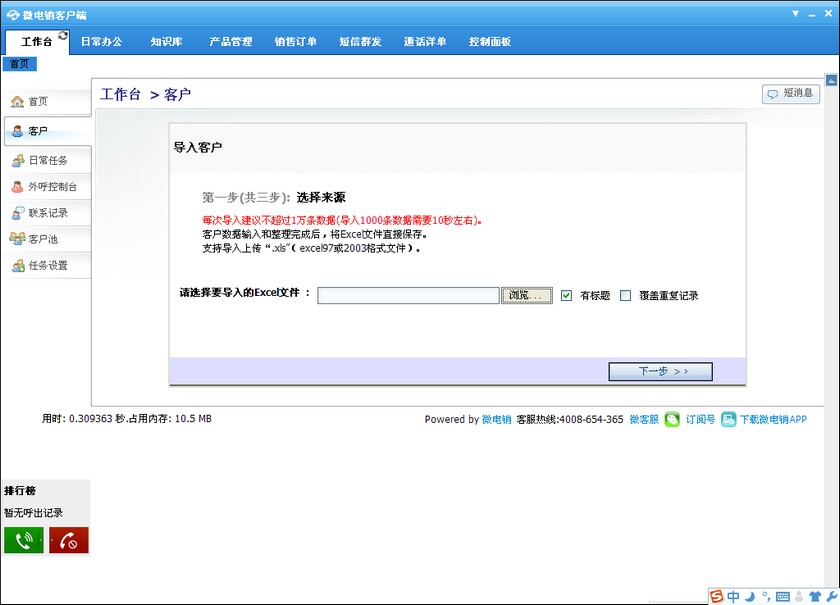Open the soft keyboard icon in IME bar
The width and height of the screenshot is (840, 605).
coord(783,596)
